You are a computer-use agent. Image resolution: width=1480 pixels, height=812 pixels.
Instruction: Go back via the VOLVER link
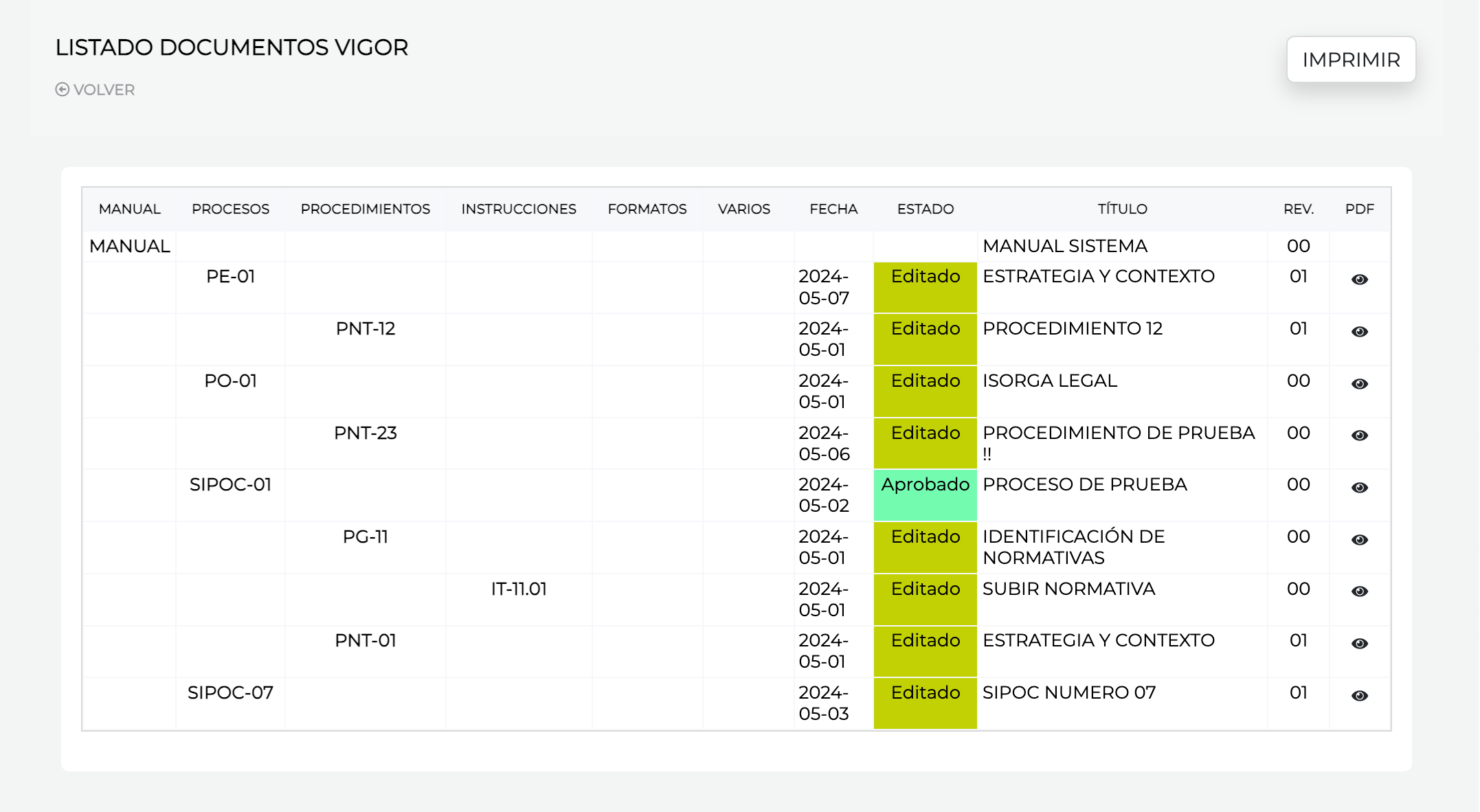coord(95,90)
